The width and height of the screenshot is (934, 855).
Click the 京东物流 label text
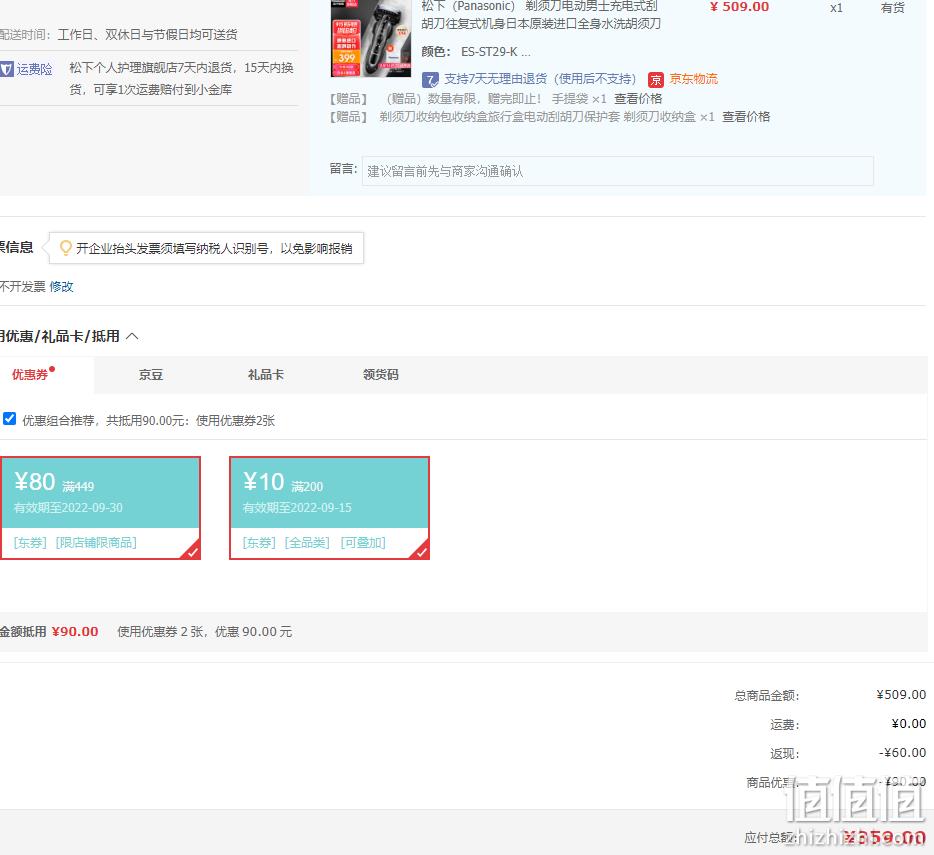tap(693, 79)
